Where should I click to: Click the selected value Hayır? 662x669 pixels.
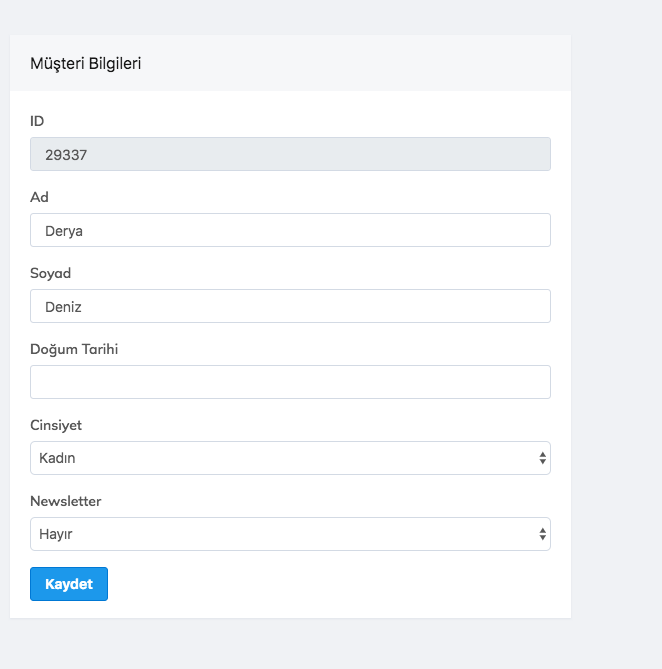tap(56, 535)
